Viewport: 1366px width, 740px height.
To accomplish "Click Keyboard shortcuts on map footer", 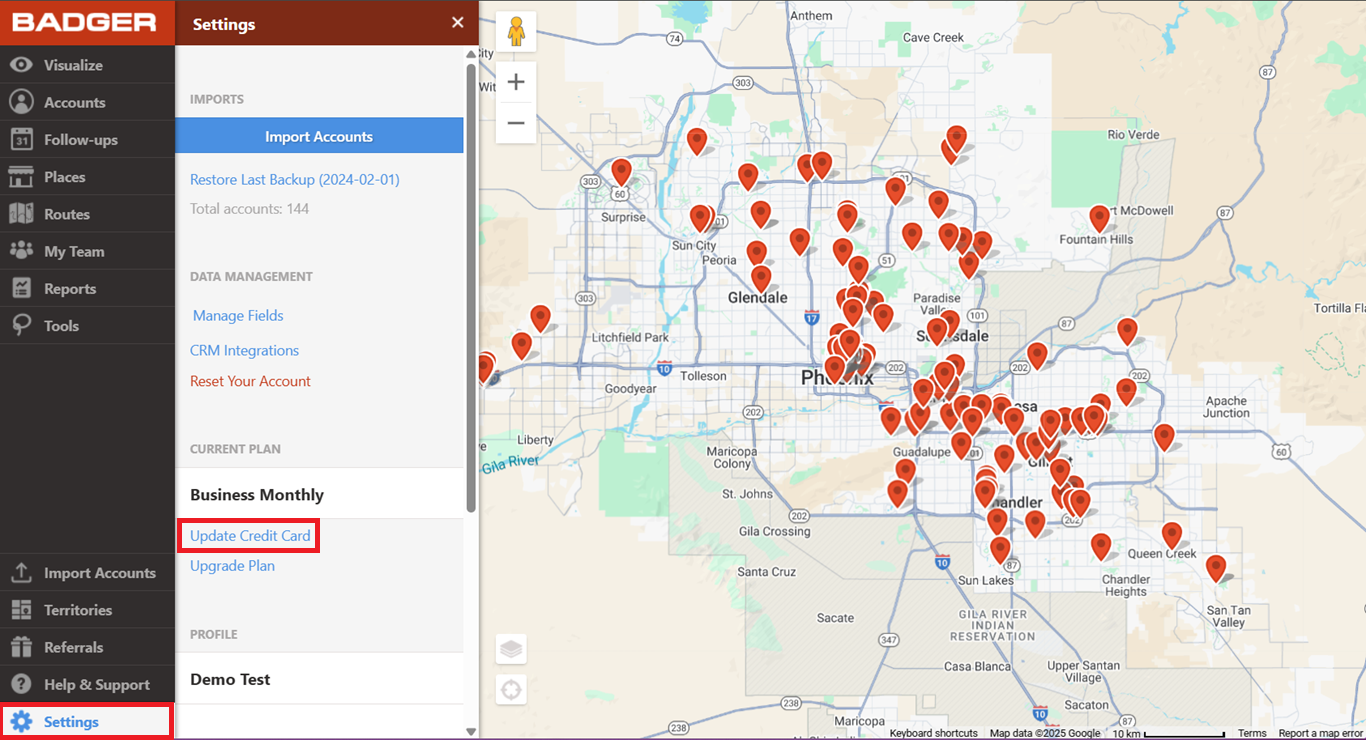I will pyautogui.click(x=934, y=733).
